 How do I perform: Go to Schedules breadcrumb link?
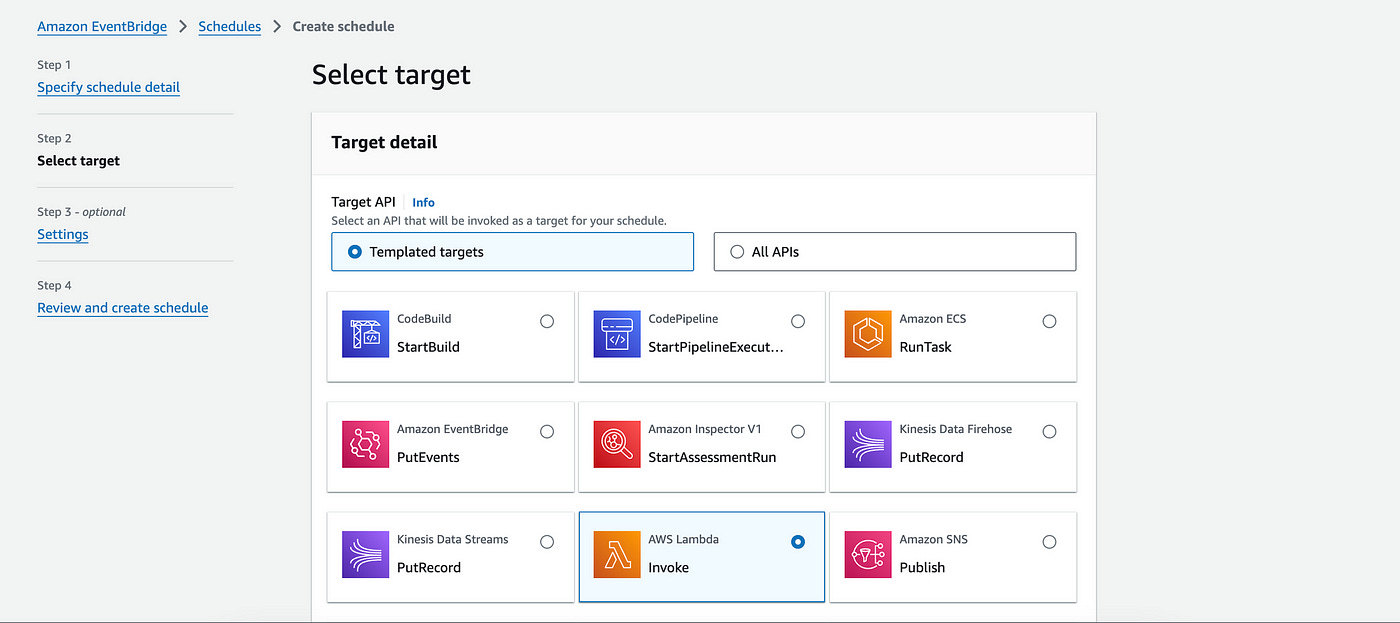230,27
